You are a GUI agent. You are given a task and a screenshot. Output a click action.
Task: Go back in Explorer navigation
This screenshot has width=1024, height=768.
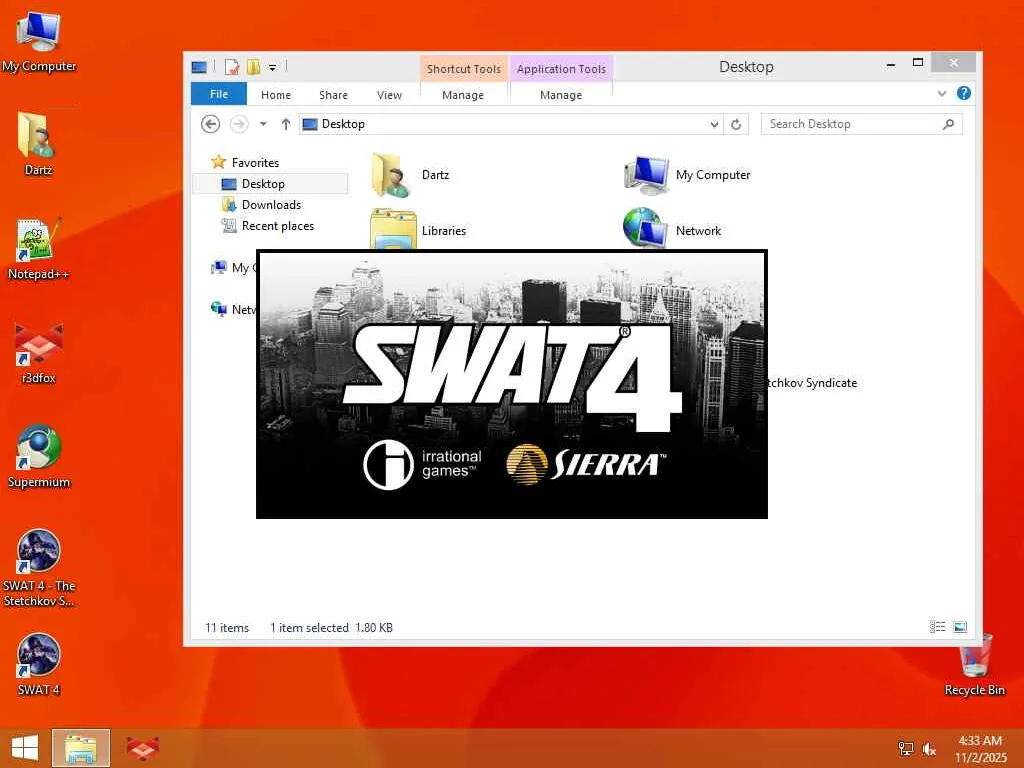pyautogui.click(x=210, y=124)
